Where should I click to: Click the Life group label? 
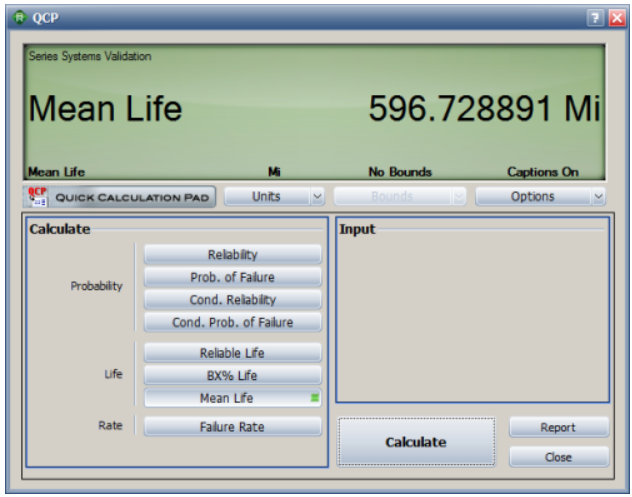pyautogui.click(x=113, y=374)
